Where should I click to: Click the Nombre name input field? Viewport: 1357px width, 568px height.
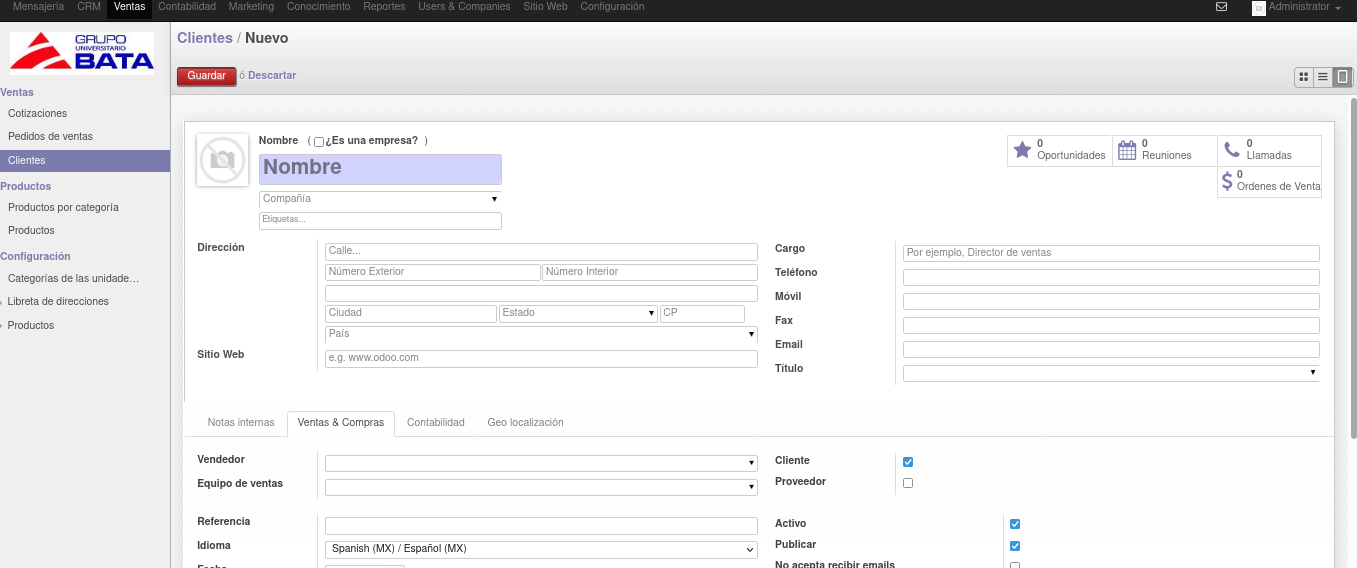(380, 169)
